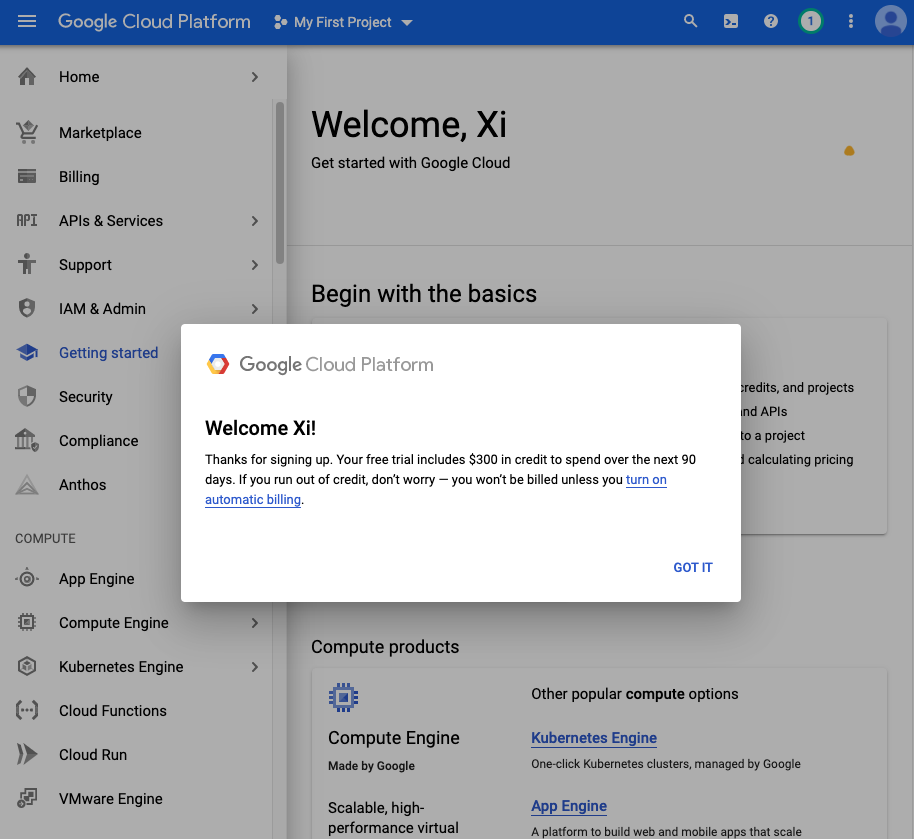Screen dimensions: 914x839
Task: Expand the APIs & Services submenu chevron
Action: click(x=255, y=220)
